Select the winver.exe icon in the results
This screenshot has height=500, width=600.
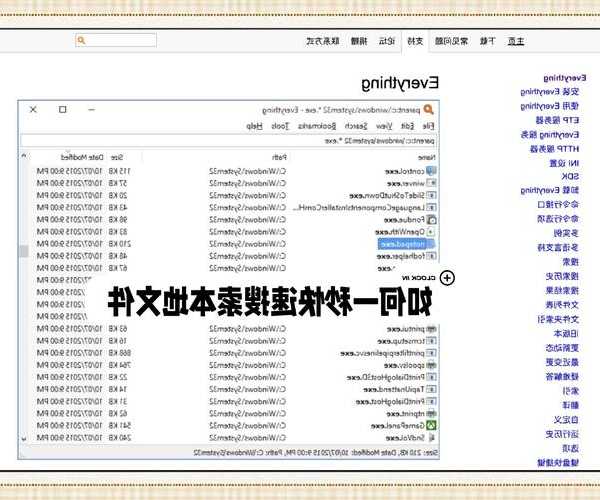coord(431,184)
